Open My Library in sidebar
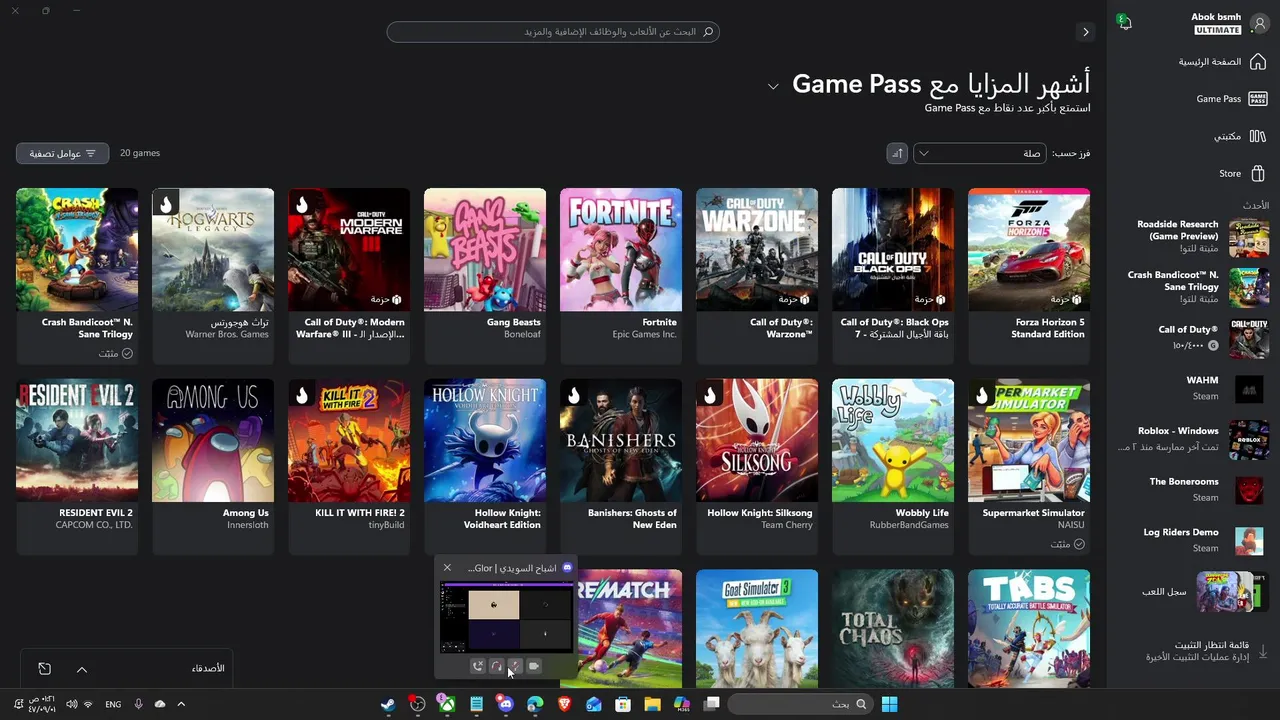This screenshot has height=720, width=1280. (1239, 136)
